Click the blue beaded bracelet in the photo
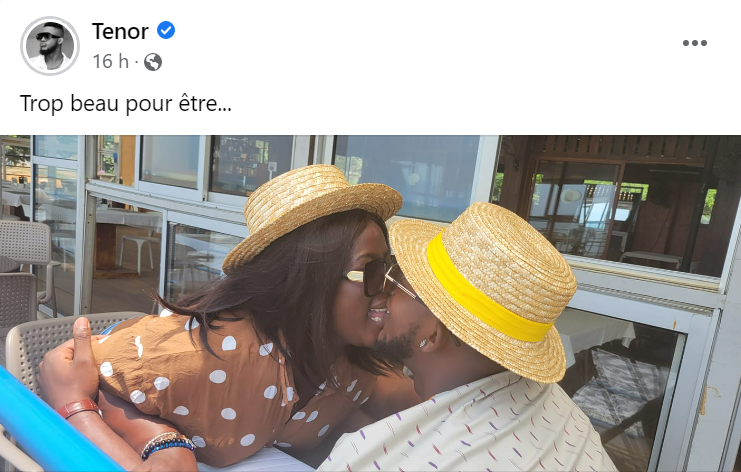741x472 pixels. [168, 446]
